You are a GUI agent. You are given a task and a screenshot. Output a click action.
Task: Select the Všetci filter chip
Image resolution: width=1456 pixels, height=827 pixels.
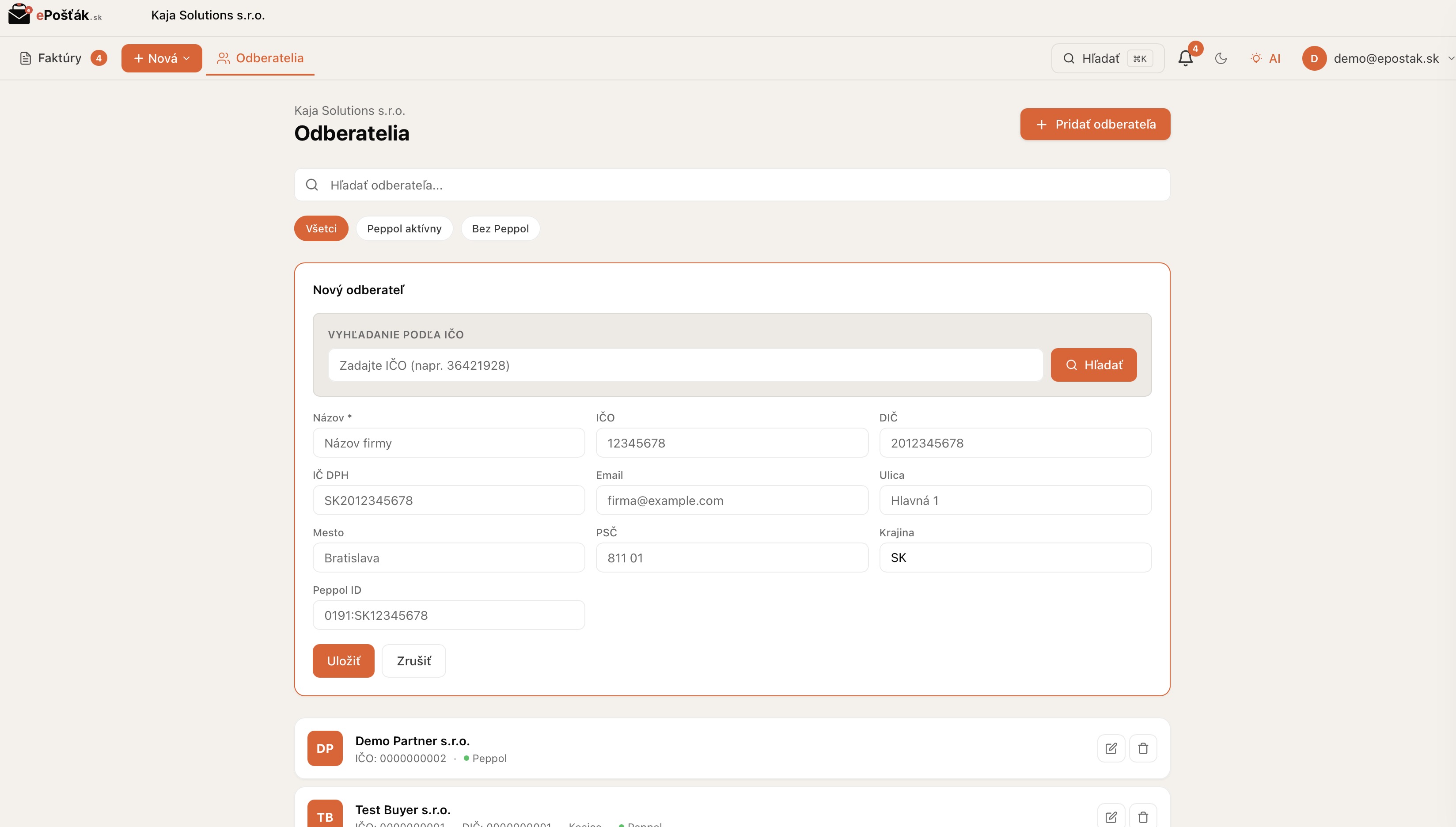point(321,228)
